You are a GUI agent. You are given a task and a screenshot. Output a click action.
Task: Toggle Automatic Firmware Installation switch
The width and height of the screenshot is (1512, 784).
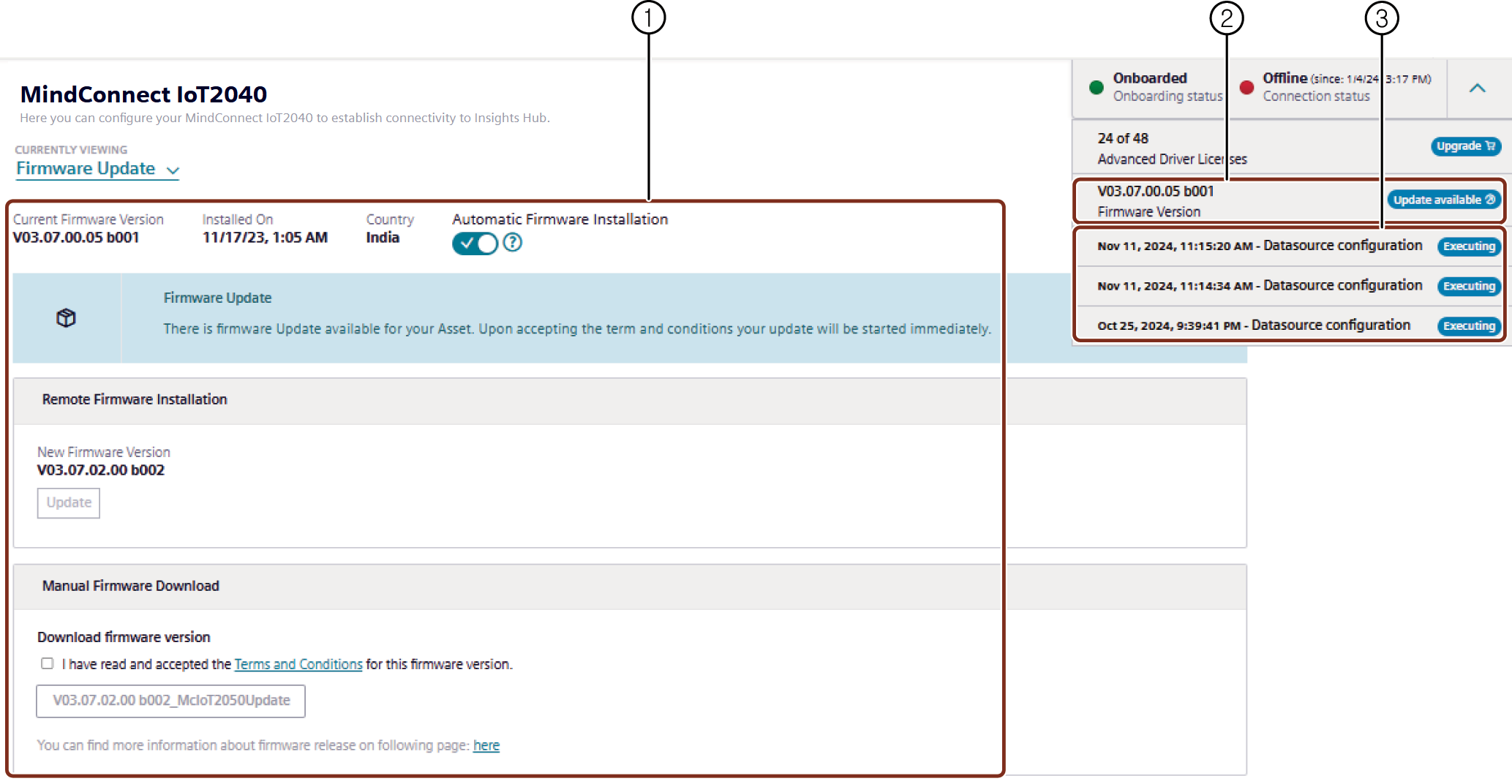tap(475, 243)
